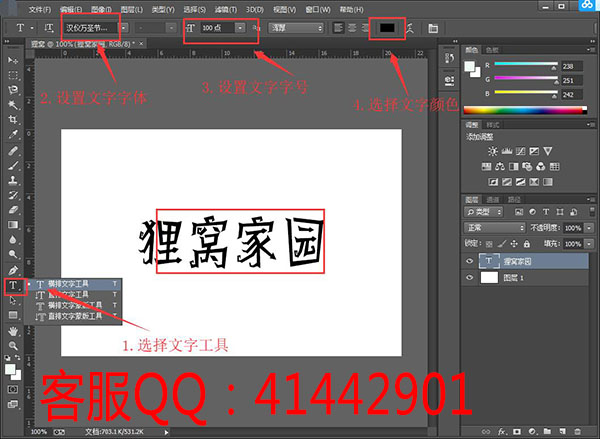The width and height of the screenshot is (600, 439).
Task: Toggle pixel layer filter
Action: coord(519,212)
